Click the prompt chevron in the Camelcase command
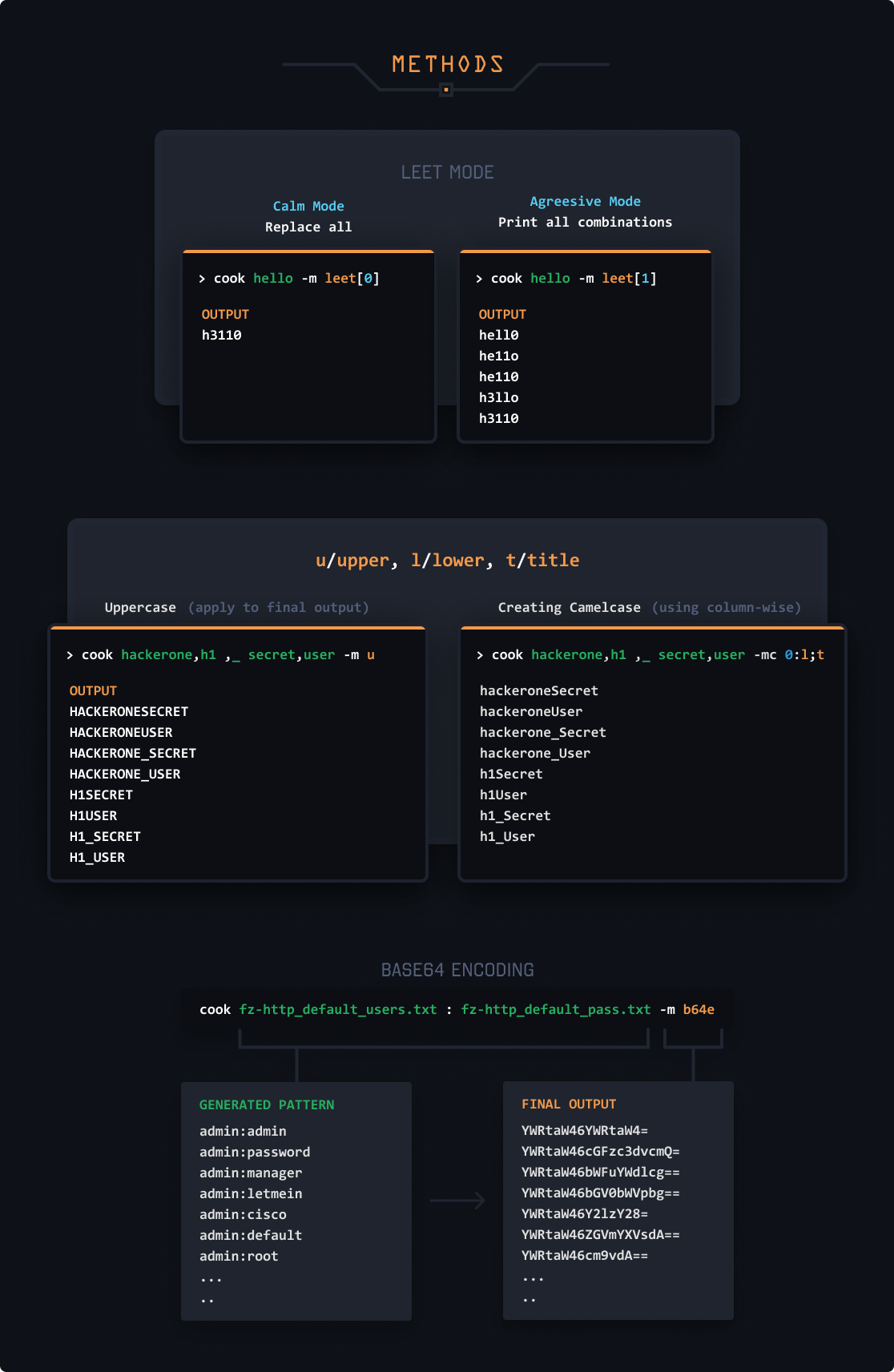 480,655
